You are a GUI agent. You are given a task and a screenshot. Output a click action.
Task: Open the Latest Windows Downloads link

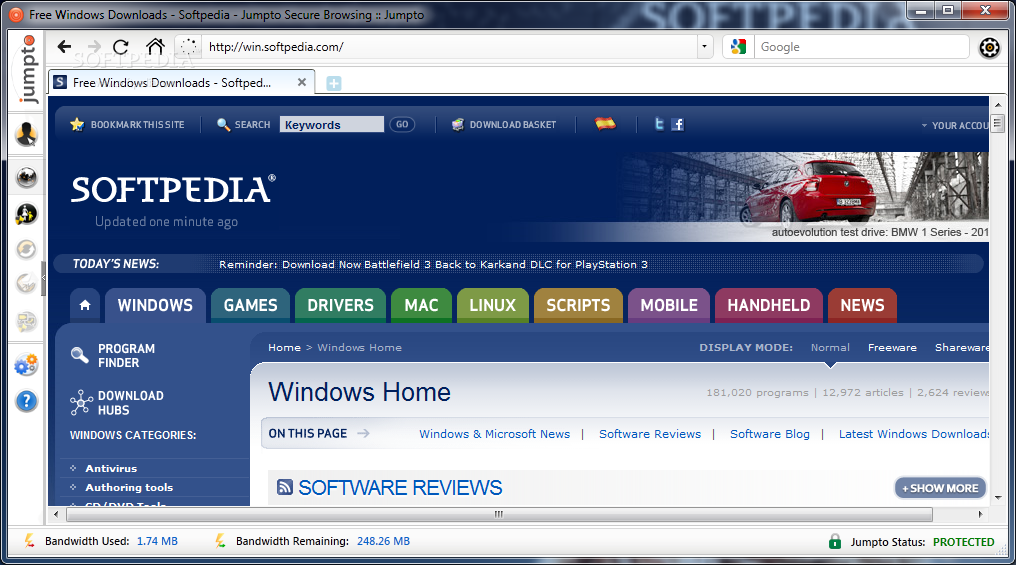tap(914, 434)
